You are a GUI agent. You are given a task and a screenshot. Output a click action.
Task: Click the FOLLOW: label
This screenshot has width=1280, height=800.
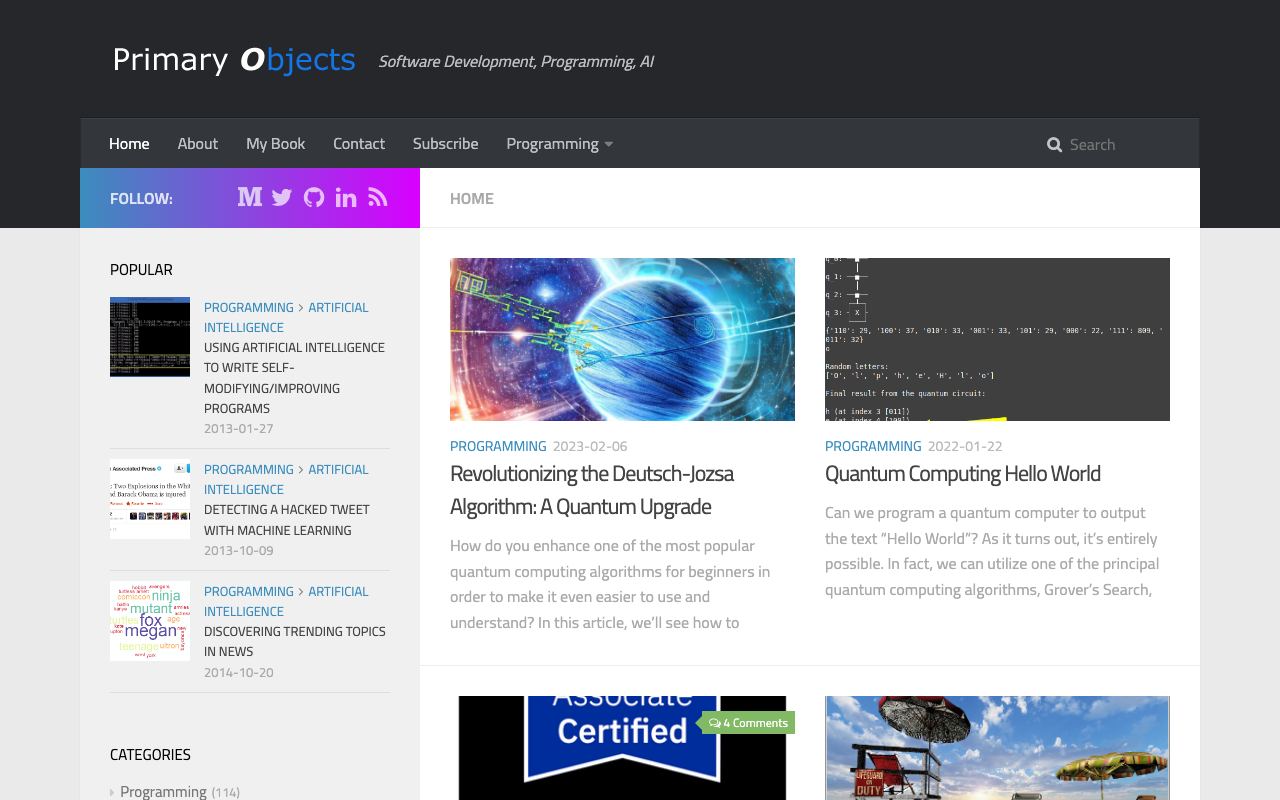point(141,198)
